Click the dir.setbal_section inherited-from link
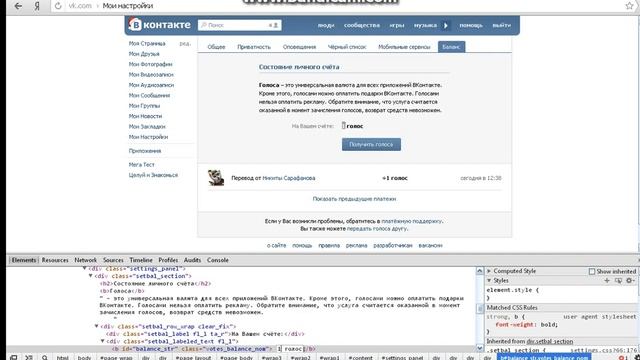This screenshot has height=360, width=640. [550, 341]
